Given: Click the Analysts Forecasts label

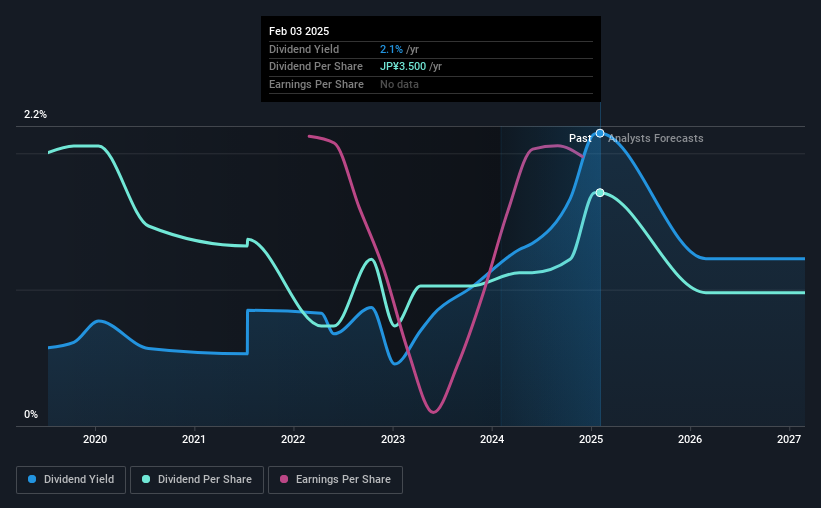Looking at the screenshot, I should pos(656,138).
